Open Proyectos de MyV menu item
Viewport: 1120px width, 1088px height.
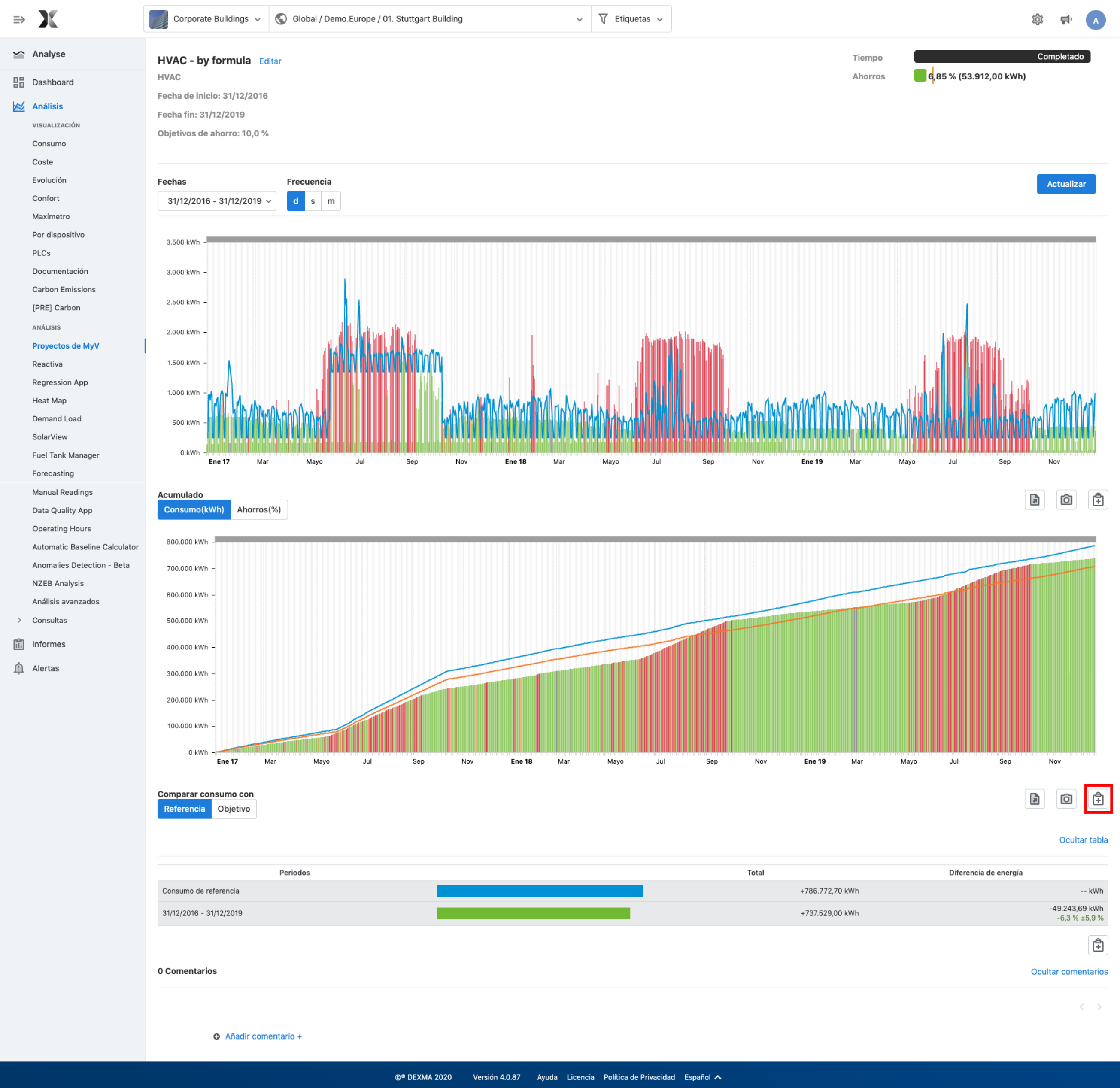(x=66, y=346)
